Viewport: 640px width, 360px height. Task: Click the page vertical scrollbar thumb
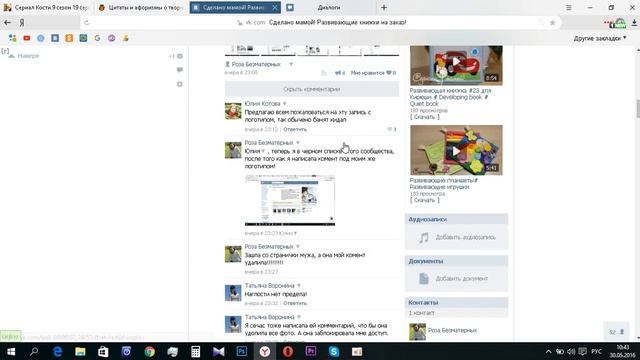pos(638,108)
